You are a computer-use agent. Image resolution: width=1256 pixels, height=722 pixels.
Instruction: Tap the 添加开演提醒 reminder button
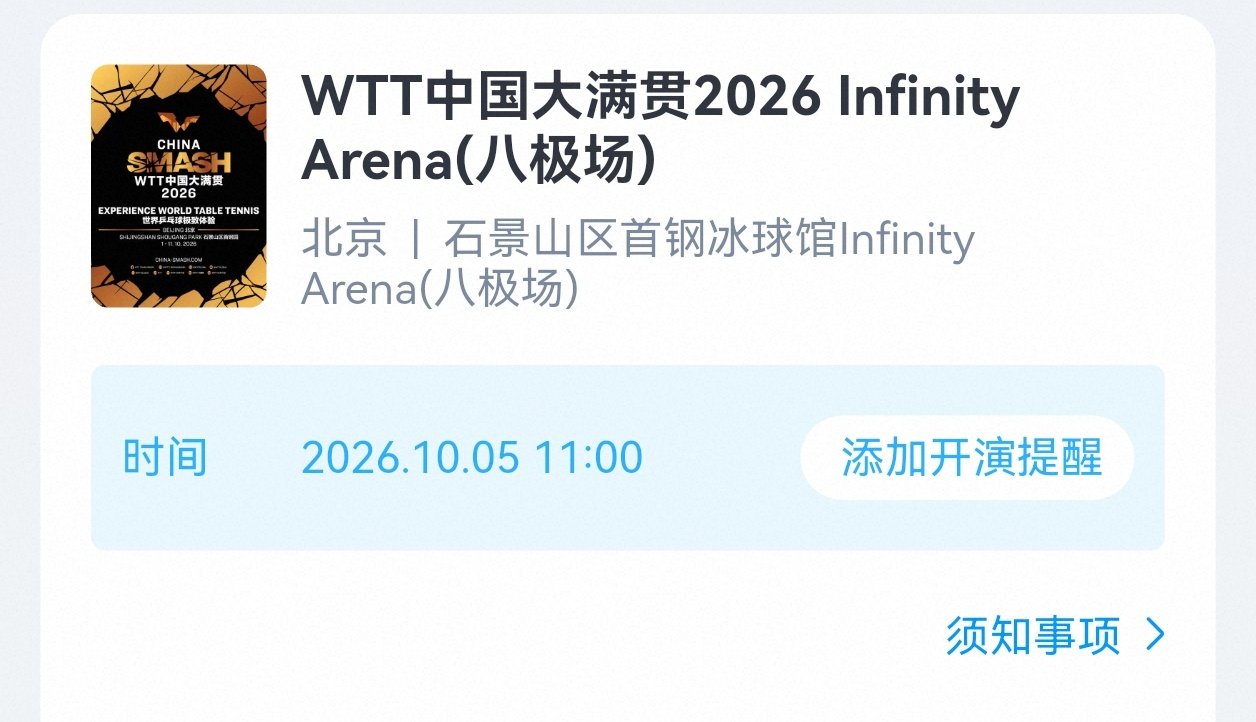pos(967,458)
